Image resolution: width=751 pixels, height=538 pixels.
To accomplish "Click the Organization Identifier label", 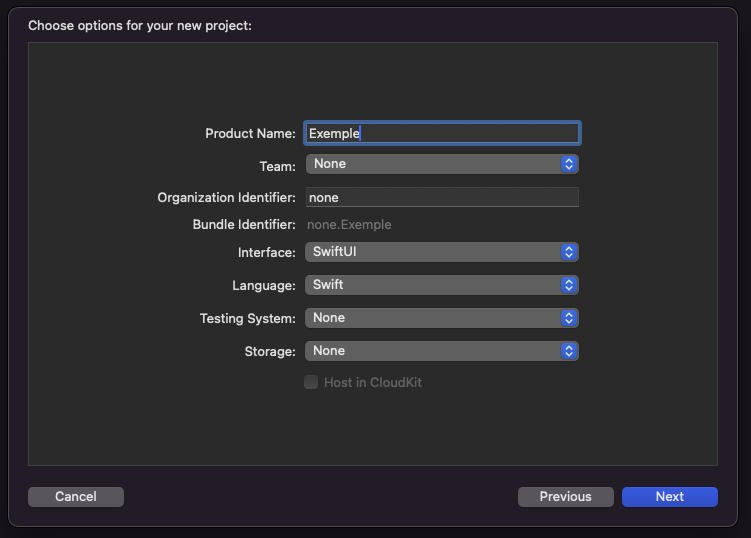I will point(227,198).
